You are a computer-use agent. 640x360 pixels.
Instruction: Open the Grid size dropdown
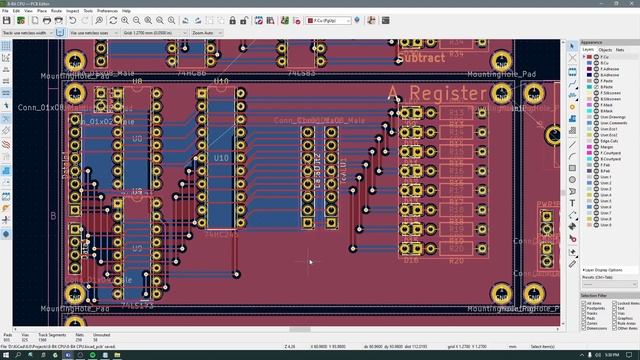pyautogui.click(x=155, y=33)
